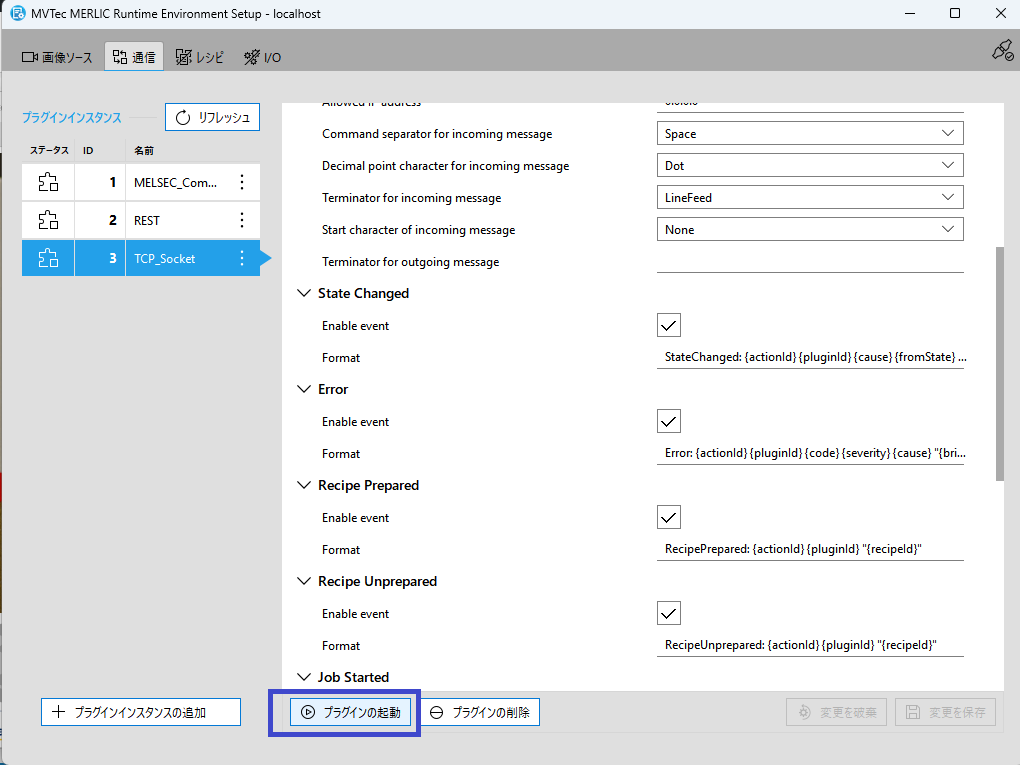Click the connection status icon at top right
The height and width of the screenshot is (765, 1020).
[1002, 50]
